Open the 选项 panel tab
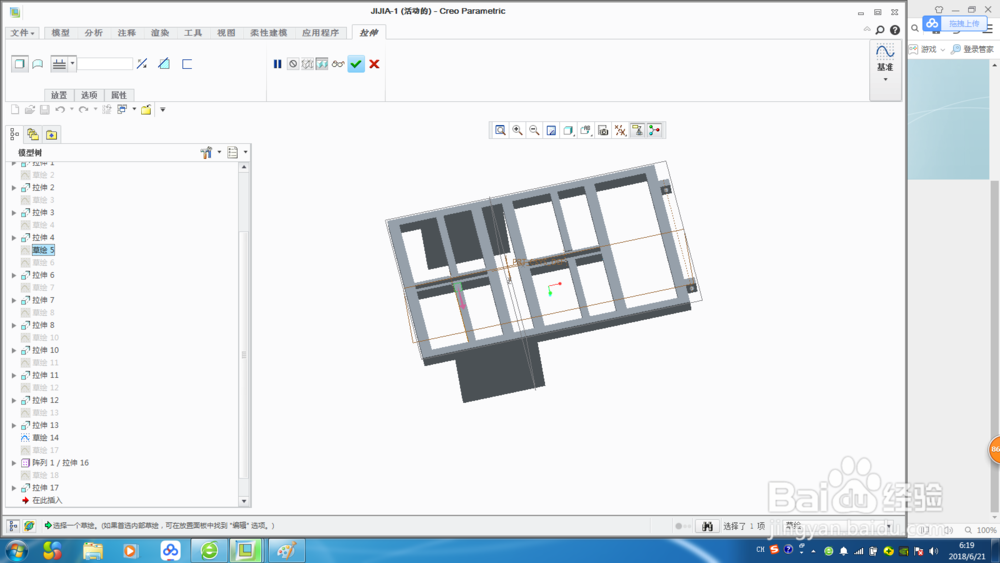 89,95
